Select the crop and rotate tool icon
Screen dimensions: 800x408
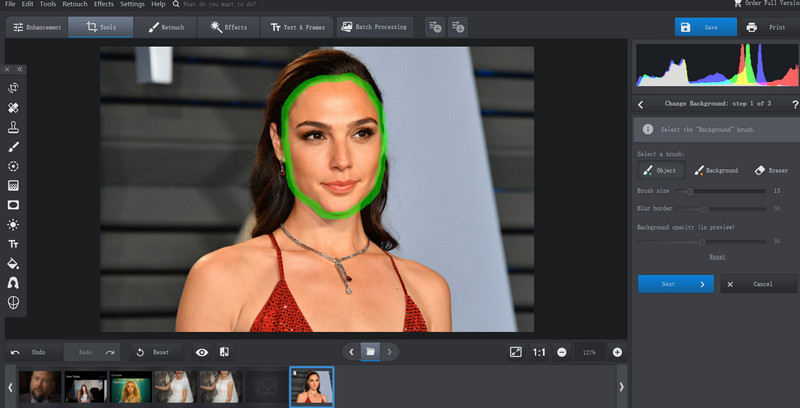pos(13,88)
